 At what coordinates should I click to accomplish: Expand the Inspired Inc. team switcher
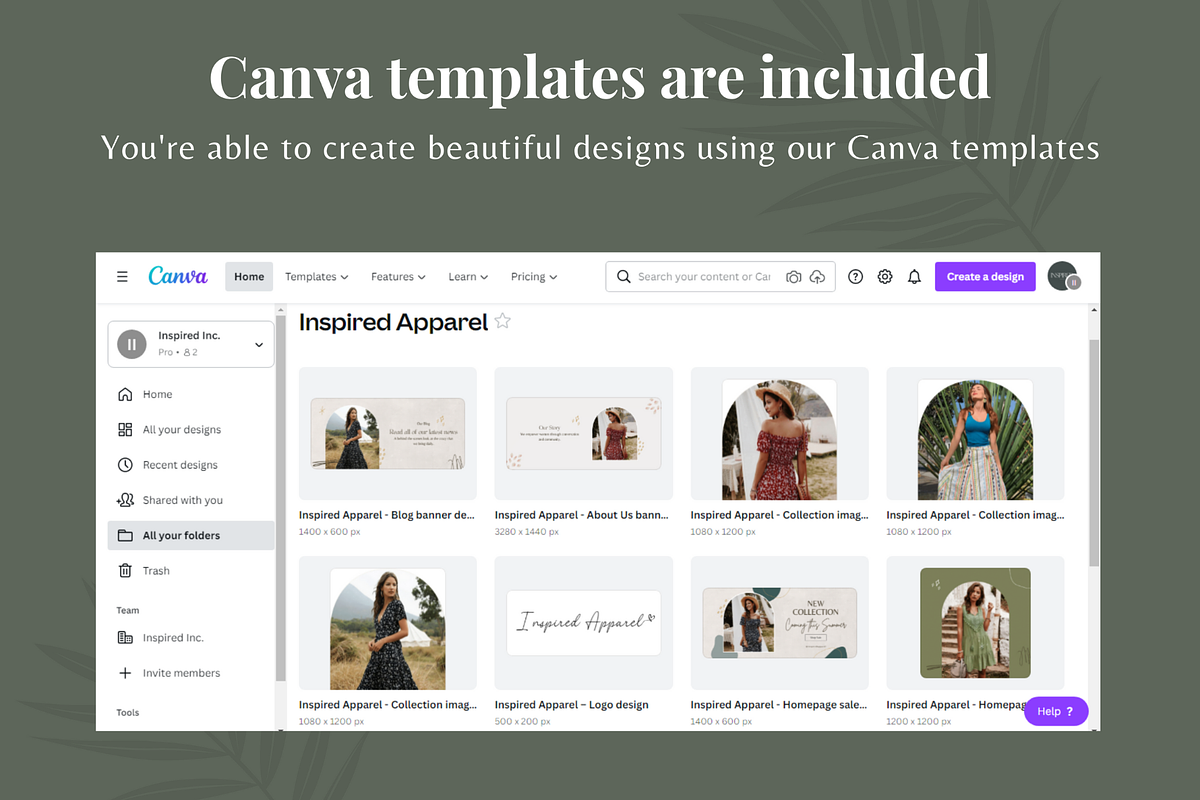[259, 344]
